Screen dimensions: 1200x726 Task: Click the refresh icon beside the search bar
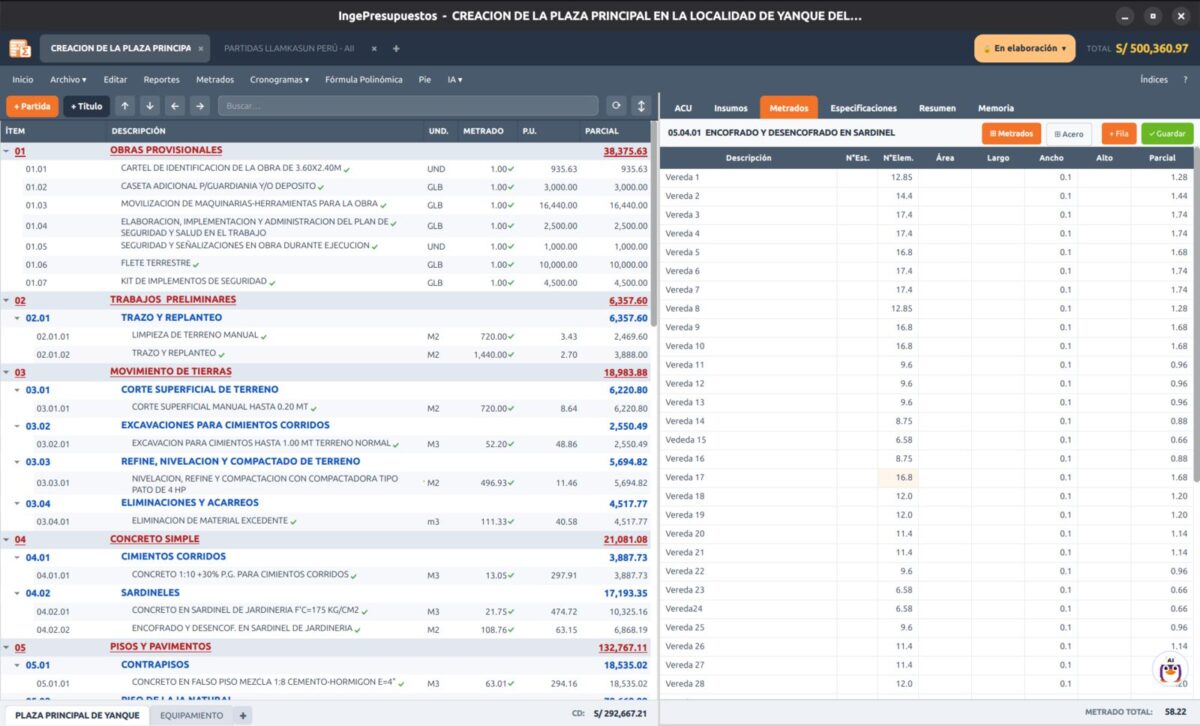tap(616, 106)
